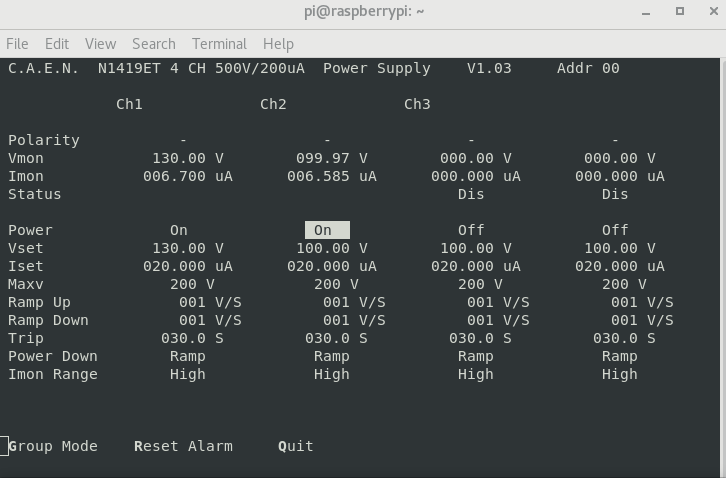This screenshot has width=726, height=478.
Task: Click Ch2 Iset 020.000 uA field
Action: click(x=332, y=266)
